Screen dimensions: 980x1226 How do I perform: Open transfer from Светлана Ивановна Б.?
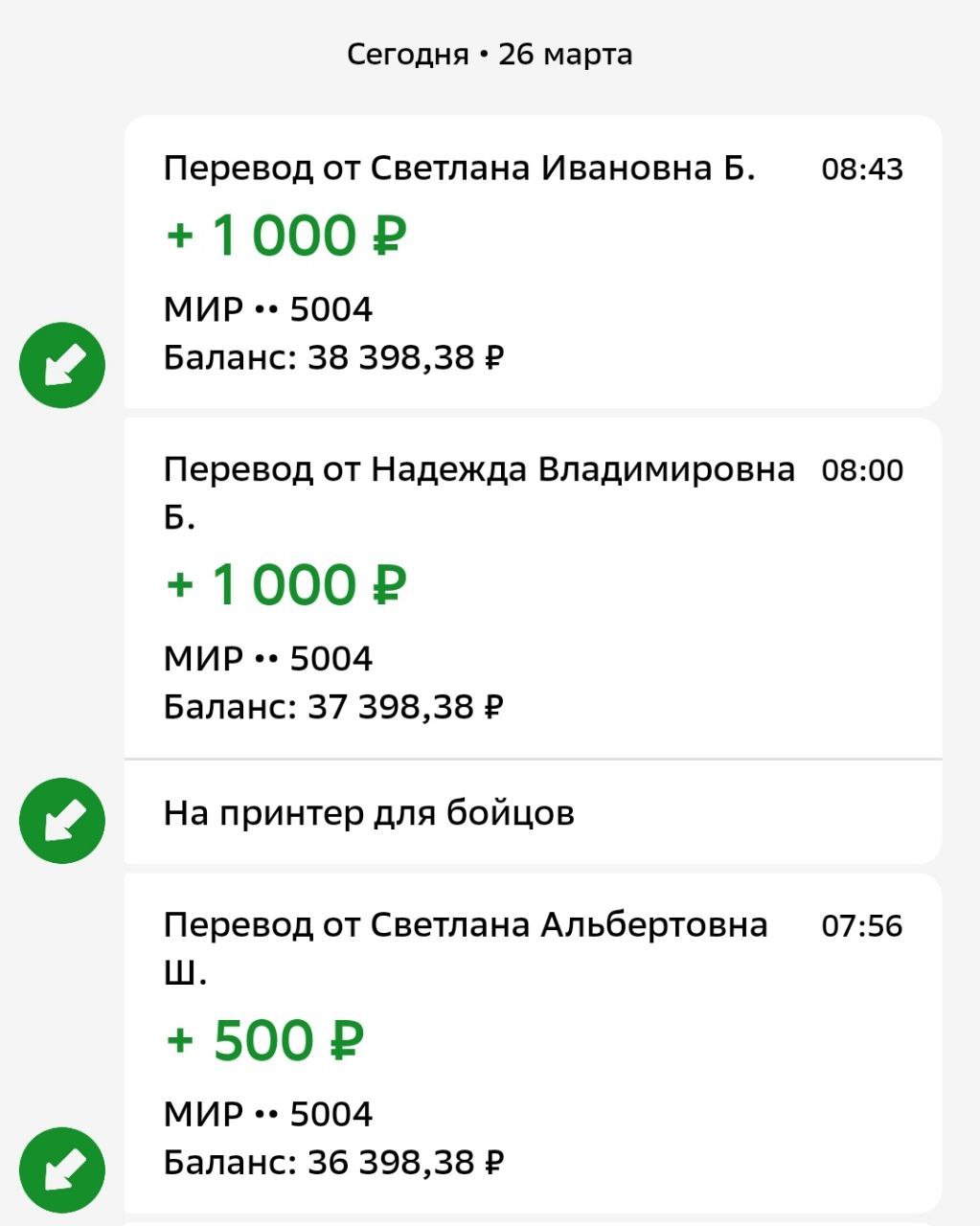[533, 261]
